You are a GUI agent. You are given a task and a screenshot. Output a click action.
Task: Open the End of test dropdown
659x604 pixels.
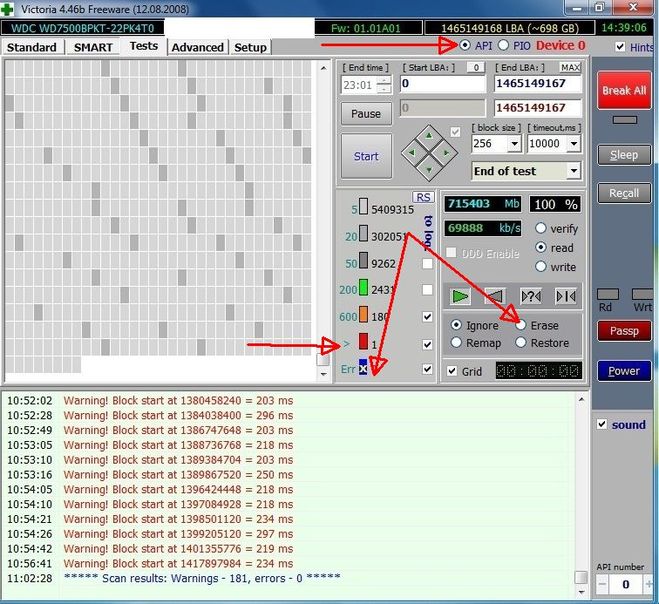click(574, 171)
